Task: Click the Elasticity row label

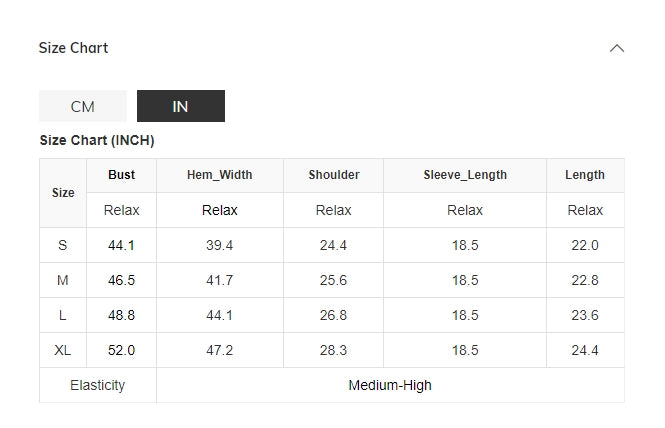Action: [98, 385]
